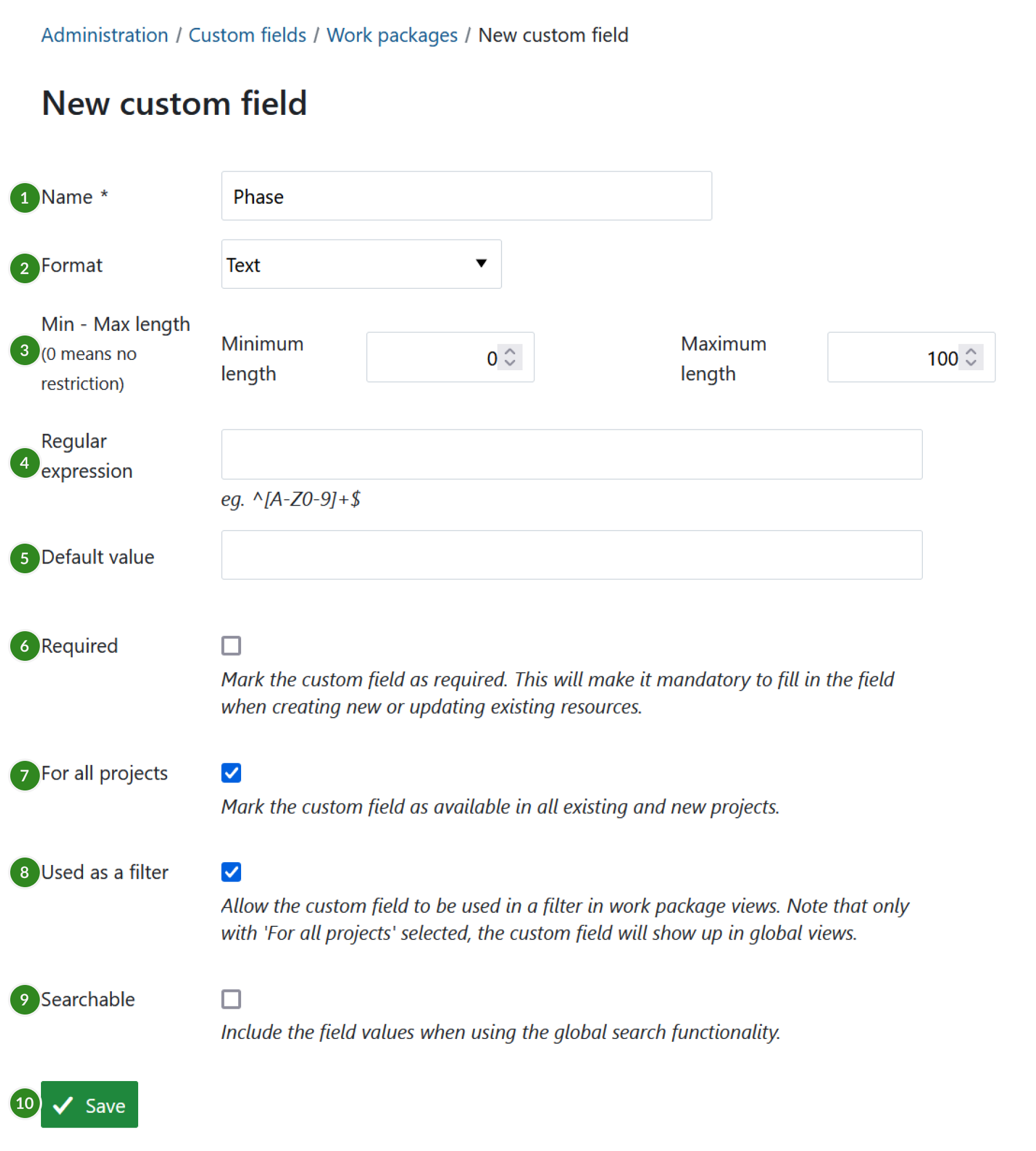Click the green number 1 badge beside Name
Screen dimensions: 1036x1151
coord(24,197)
